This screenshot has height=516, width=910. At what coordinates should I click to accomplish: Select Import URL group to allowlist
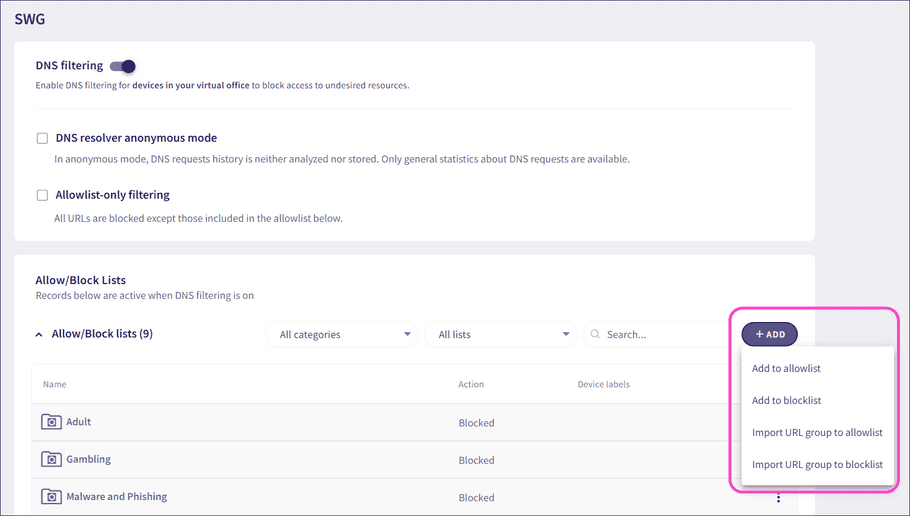point(817,432)
